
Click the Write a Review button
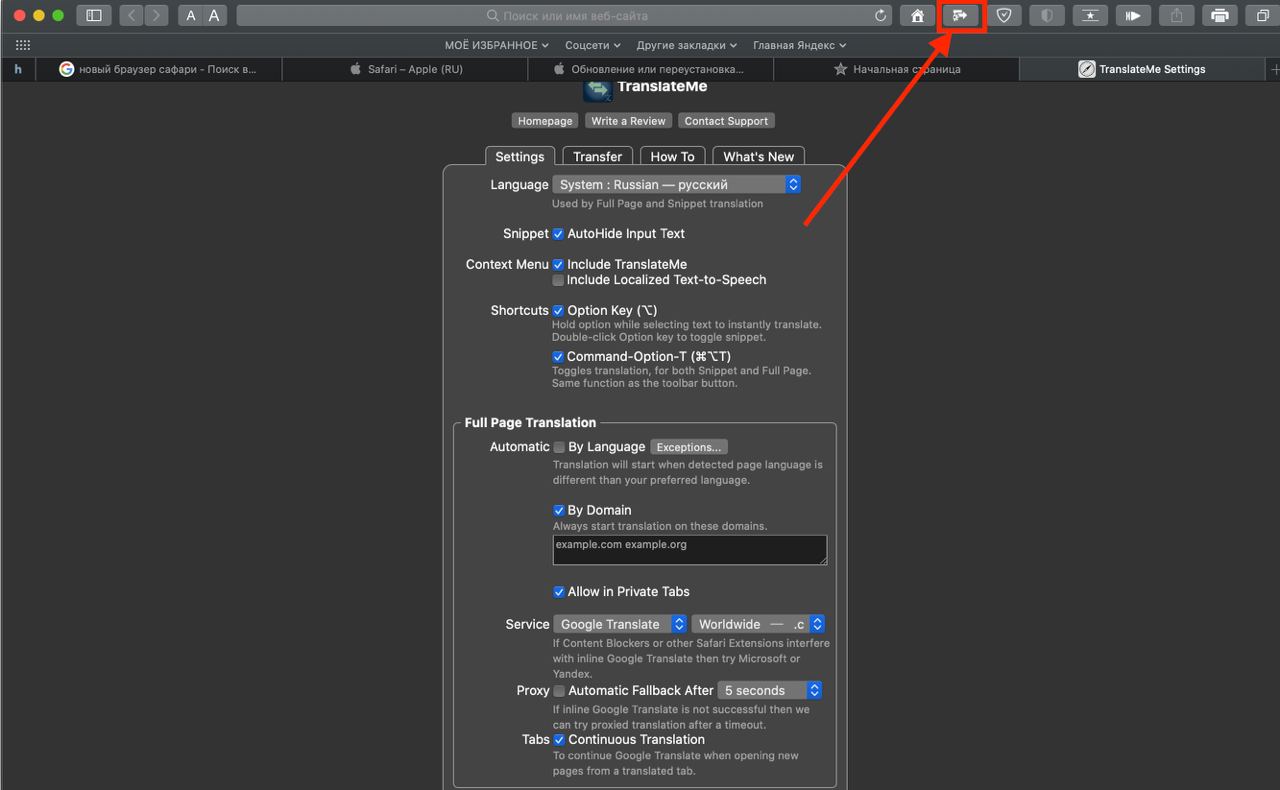[628, 121]
